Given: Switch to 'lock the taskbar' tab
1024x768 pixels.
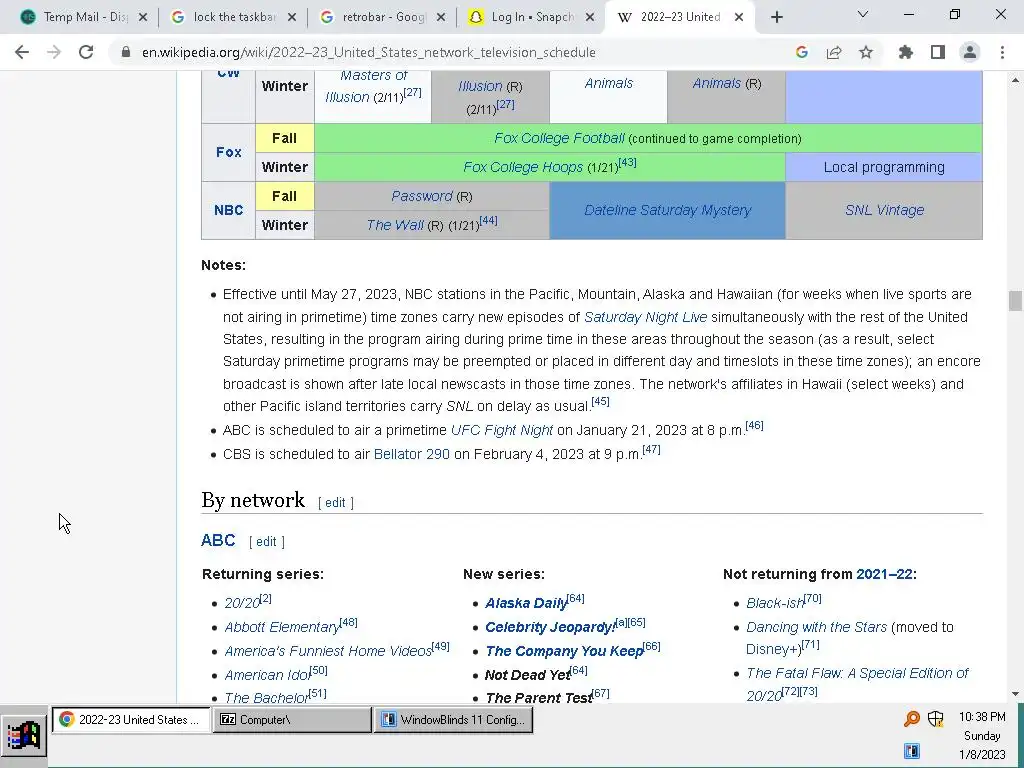Looking at the screenshot, I should coord(232,17).
